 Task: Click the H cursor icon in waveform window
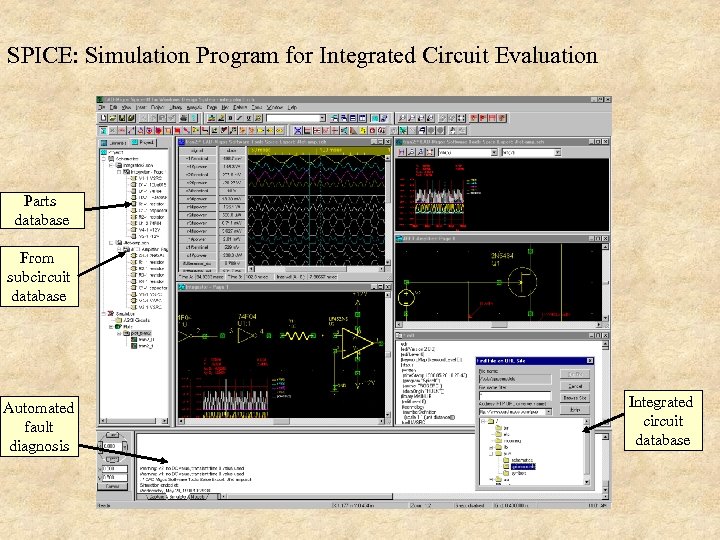click(x=401, y=152)
